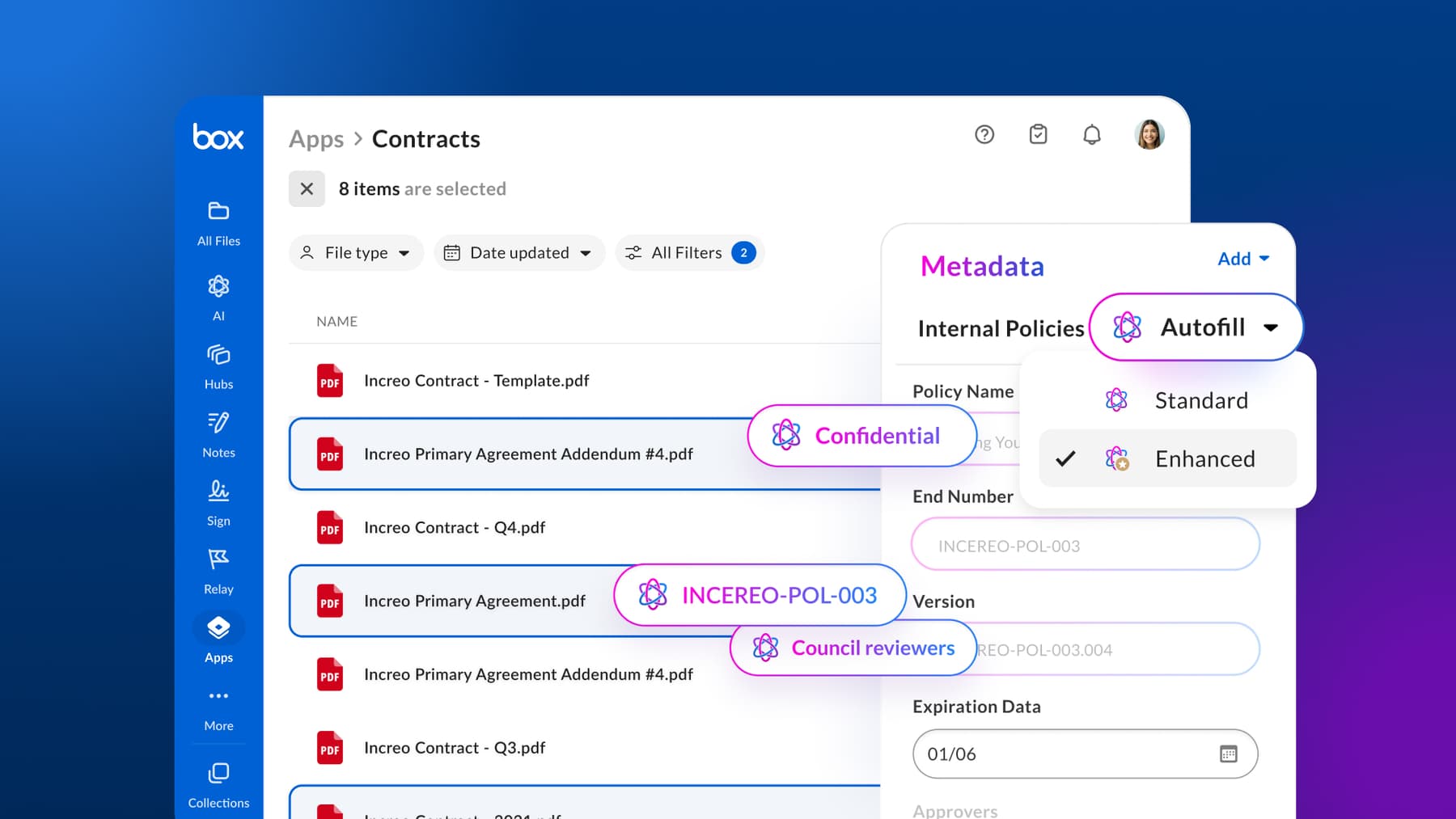
Task: Expand the Date updated filter
Action: pyautogui.click(x=518, y=252)
